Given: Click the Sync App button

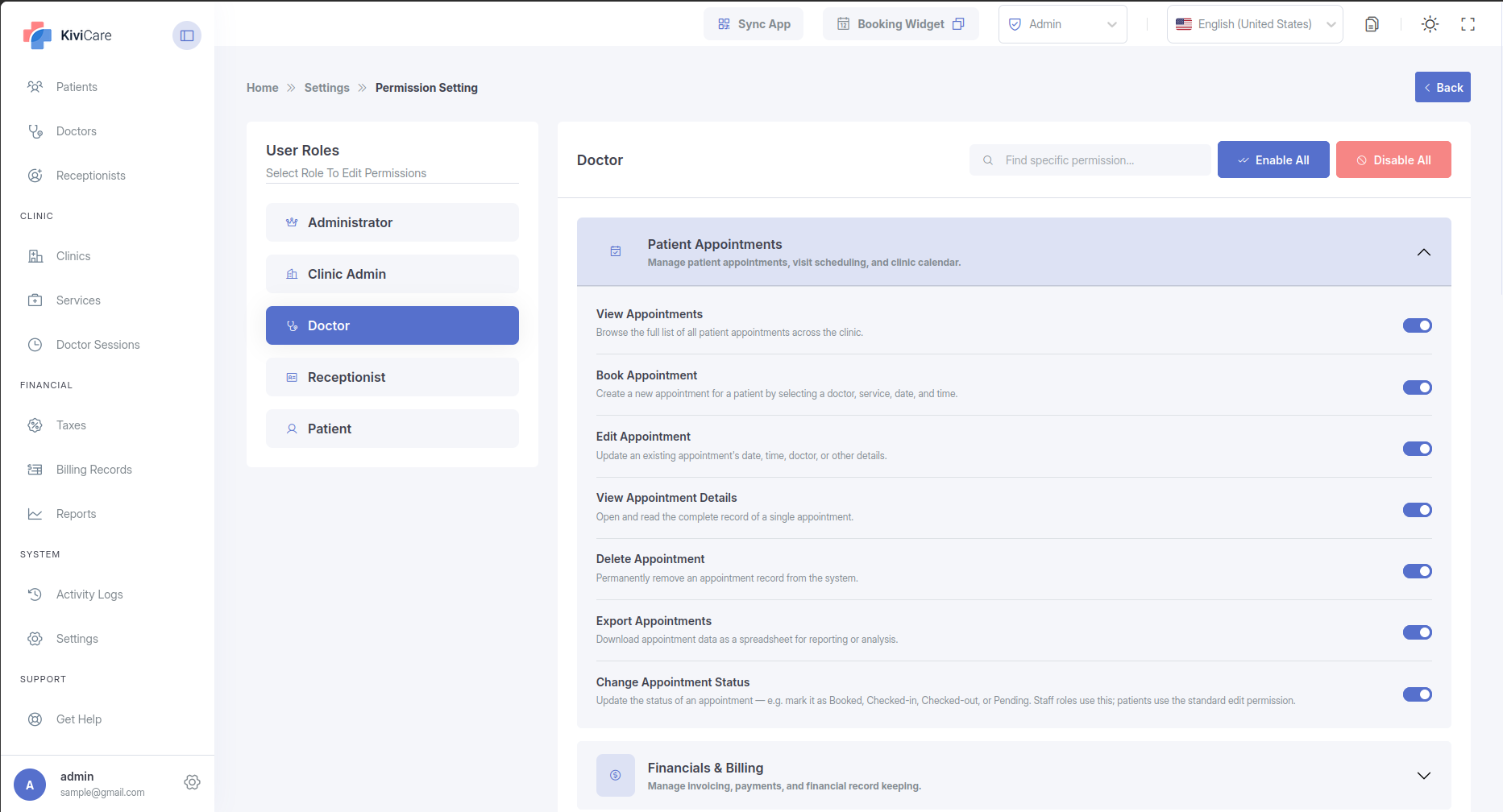Looking at the screenshot, I should 754,24.
